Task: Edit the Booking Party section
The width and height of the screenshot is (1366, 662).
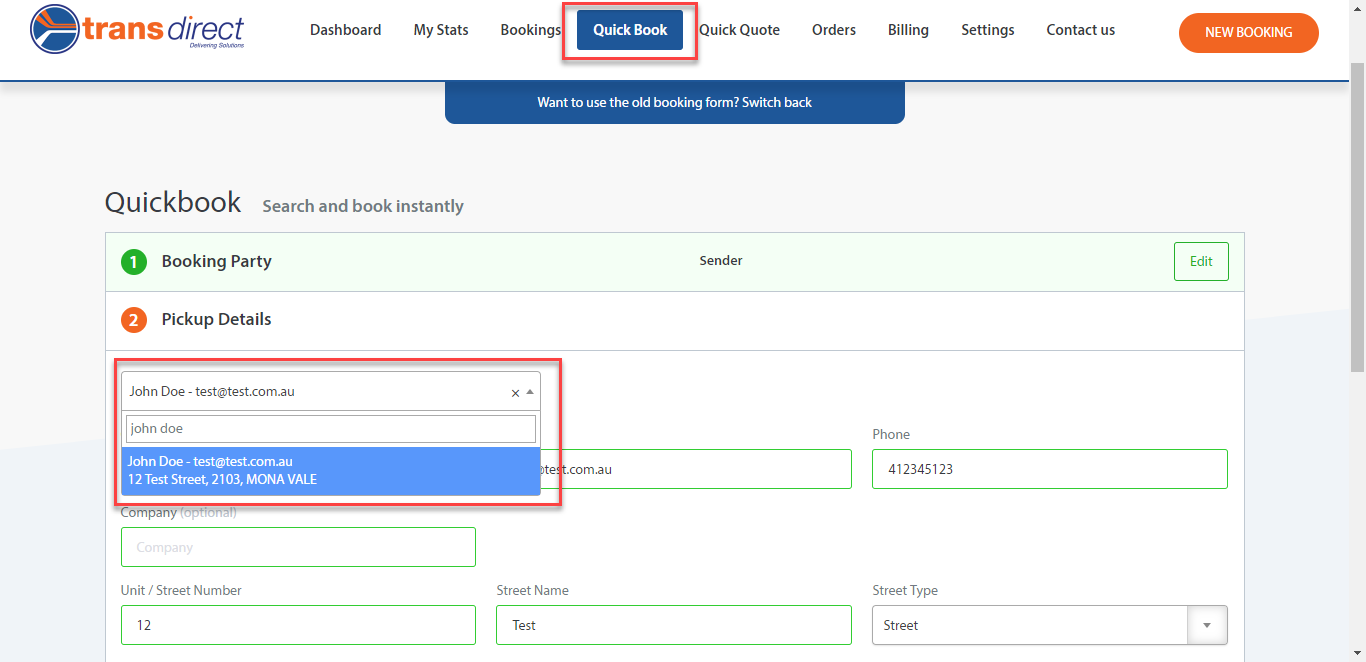Action: (1200, 261)
